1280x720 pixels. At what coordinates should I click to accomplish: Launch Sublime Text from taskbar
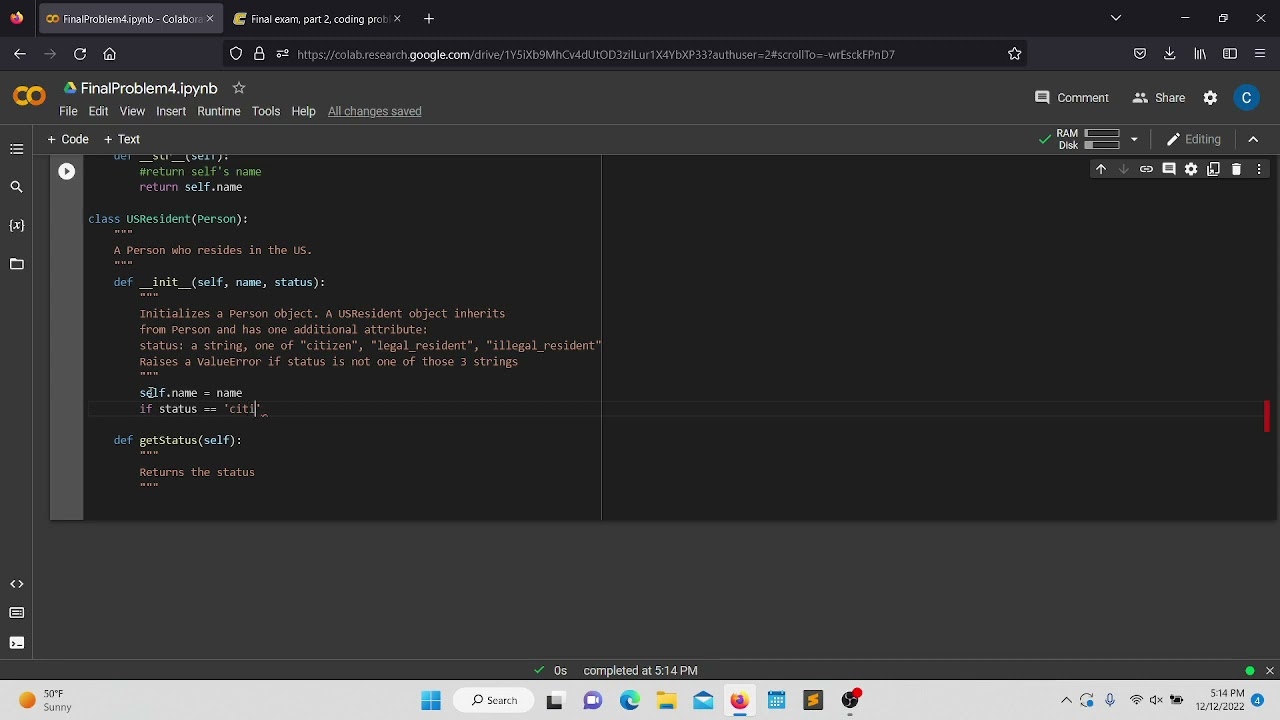[812, 700]
